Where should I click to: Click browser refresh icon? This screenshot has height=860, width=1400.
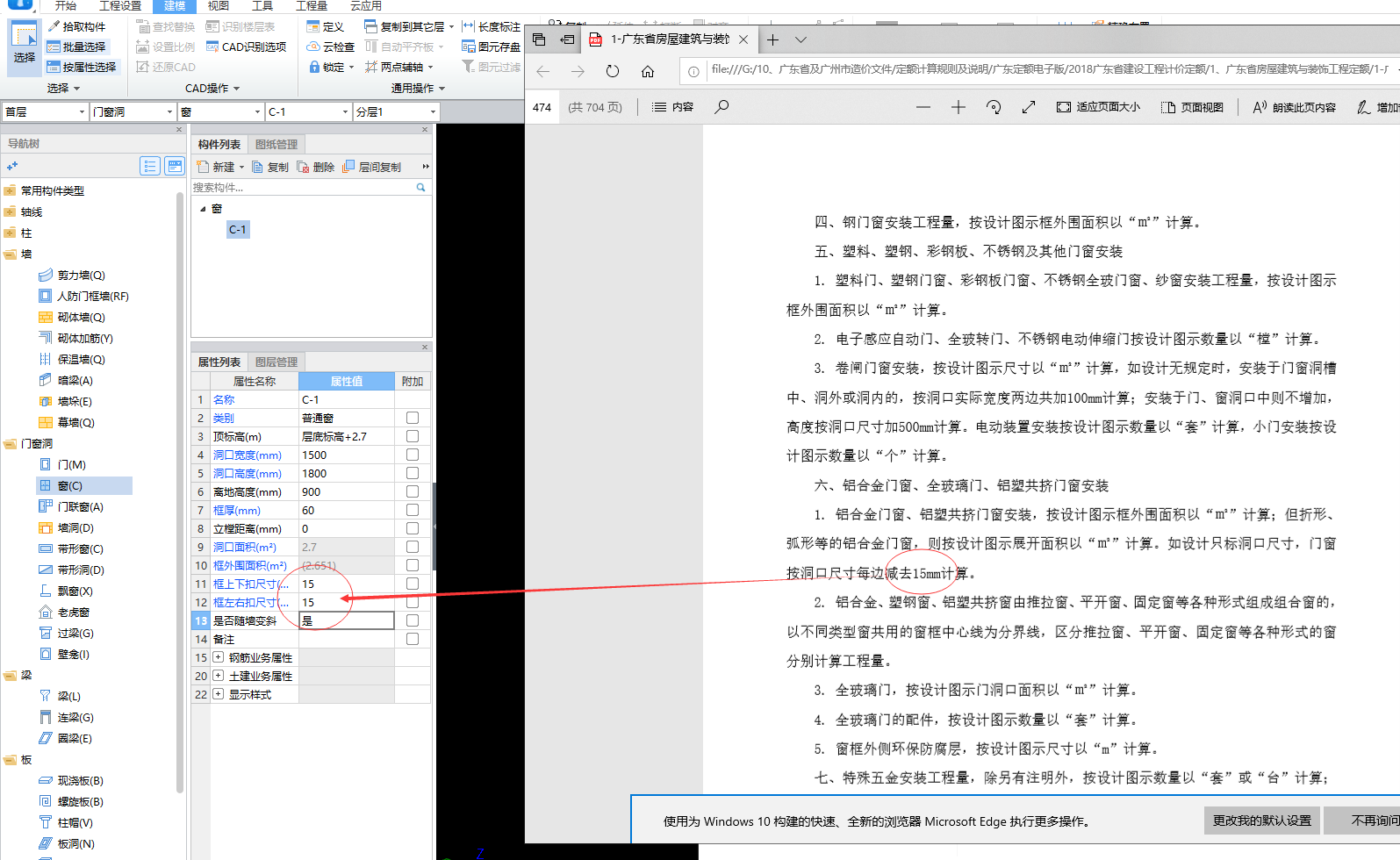click(x=613, y=71)
